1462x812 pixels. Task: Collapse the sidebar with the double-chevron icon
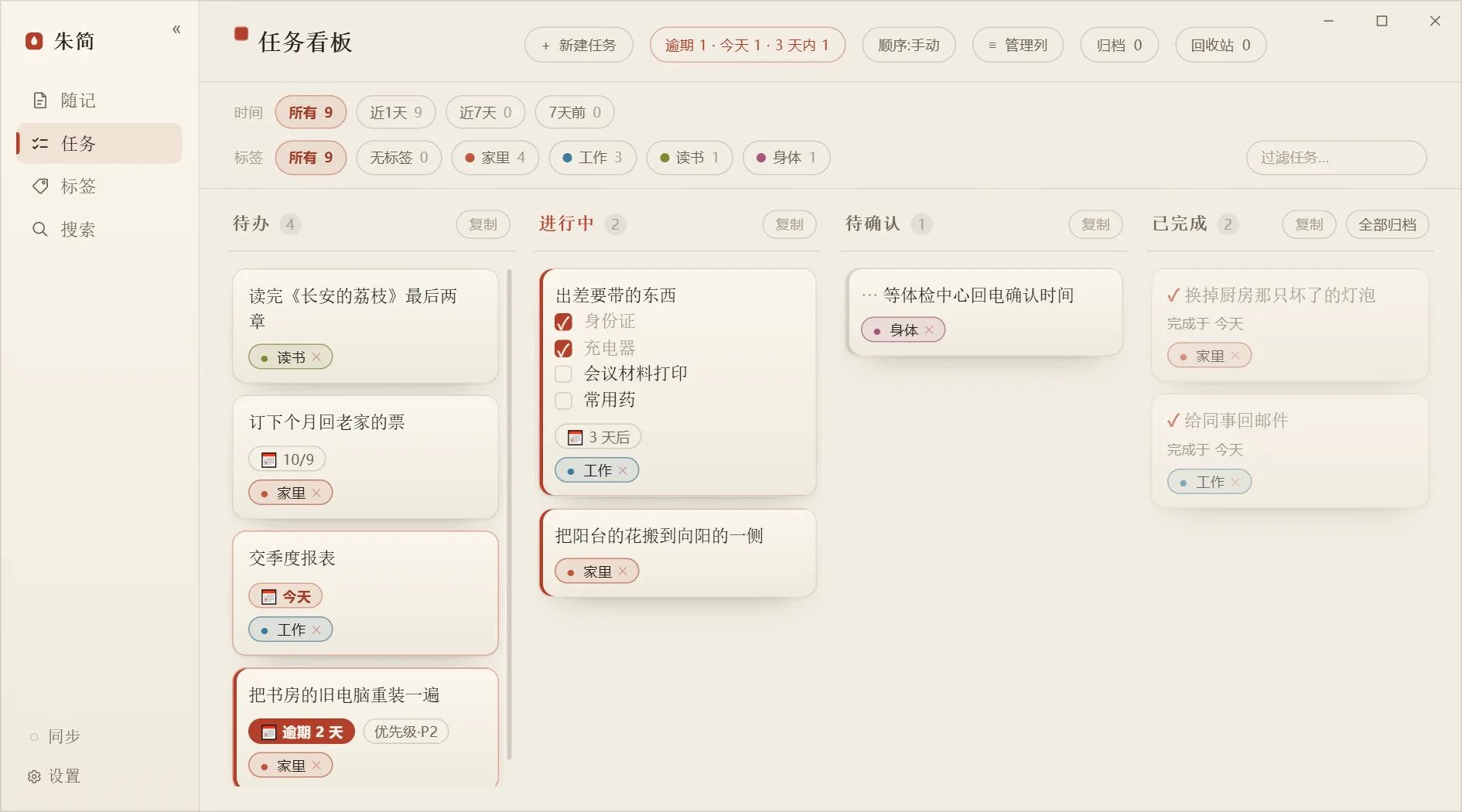pyautogui.click(x=176, y=29)
